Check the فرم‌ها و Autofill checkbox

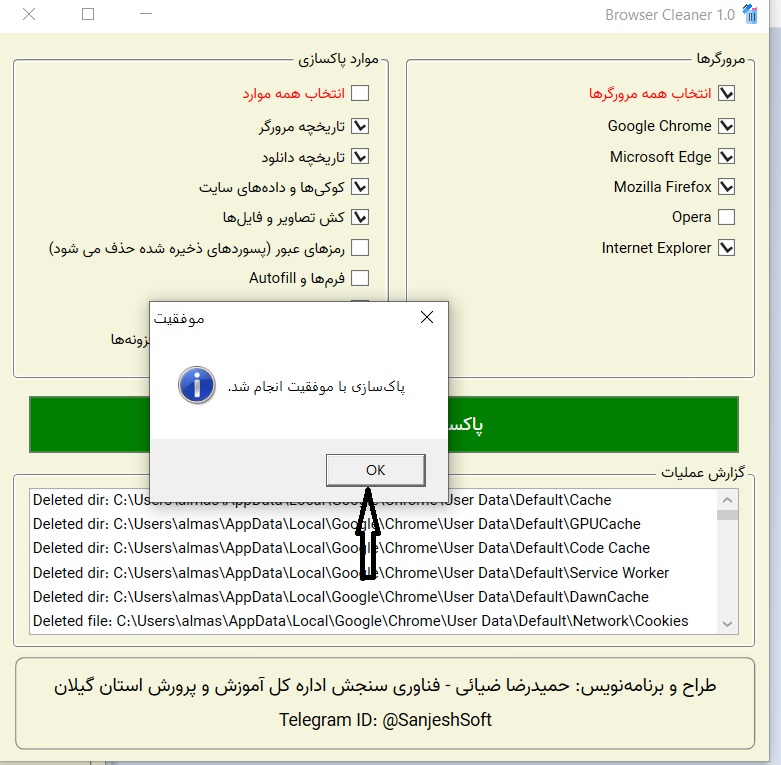pos(360,278)
